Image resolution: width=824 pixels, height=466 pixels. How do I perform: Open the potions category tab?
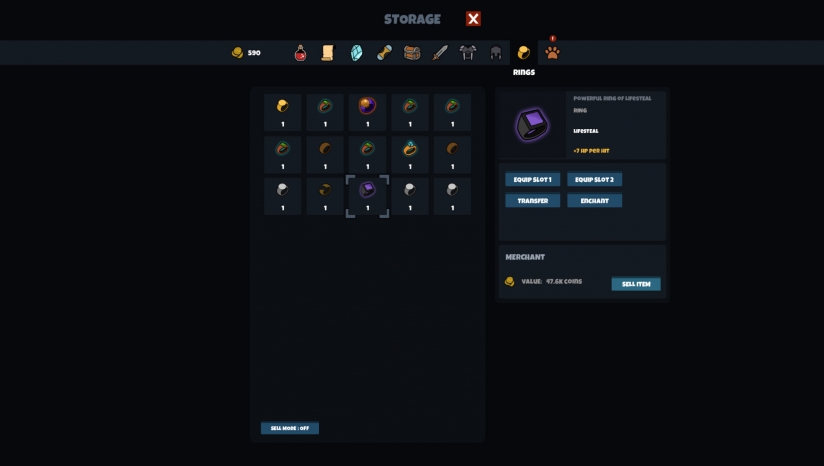pos(300,53)
